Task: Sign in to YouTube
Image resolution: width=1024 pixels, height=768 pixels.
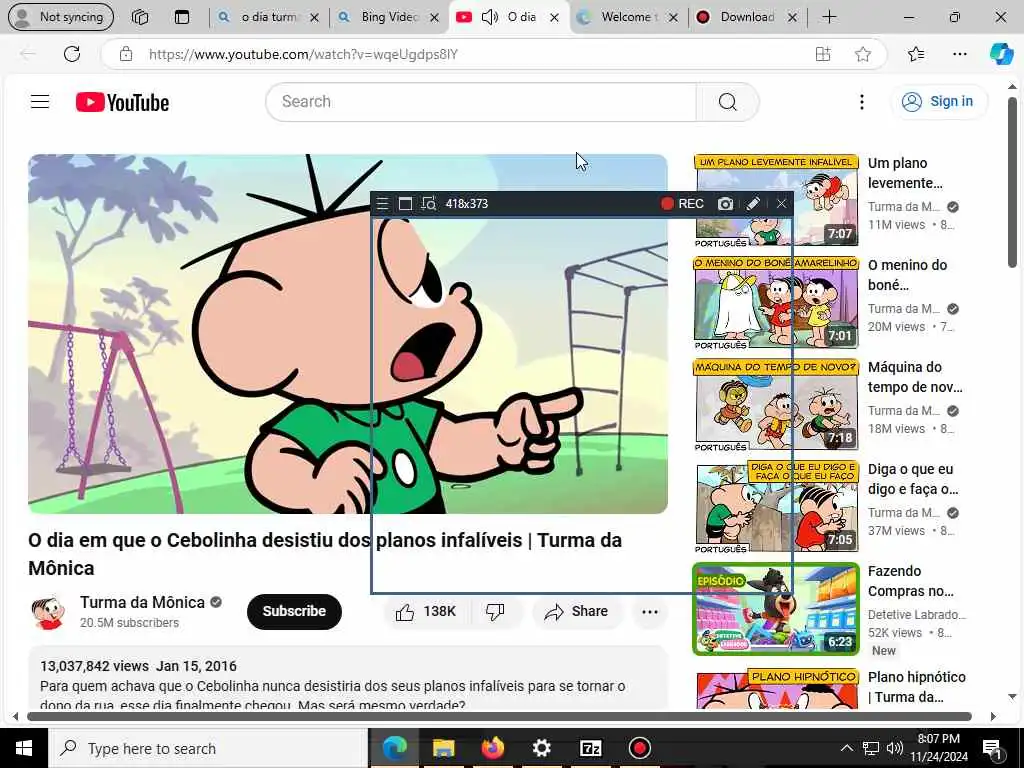Action: 938,102
